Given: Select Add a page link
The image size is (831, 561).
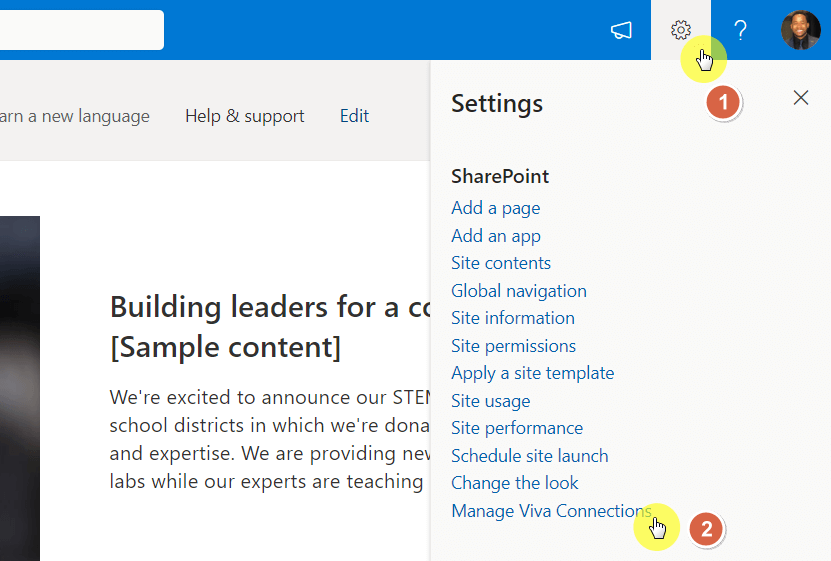Looking at the screenshot, I should tap(496, 208).
